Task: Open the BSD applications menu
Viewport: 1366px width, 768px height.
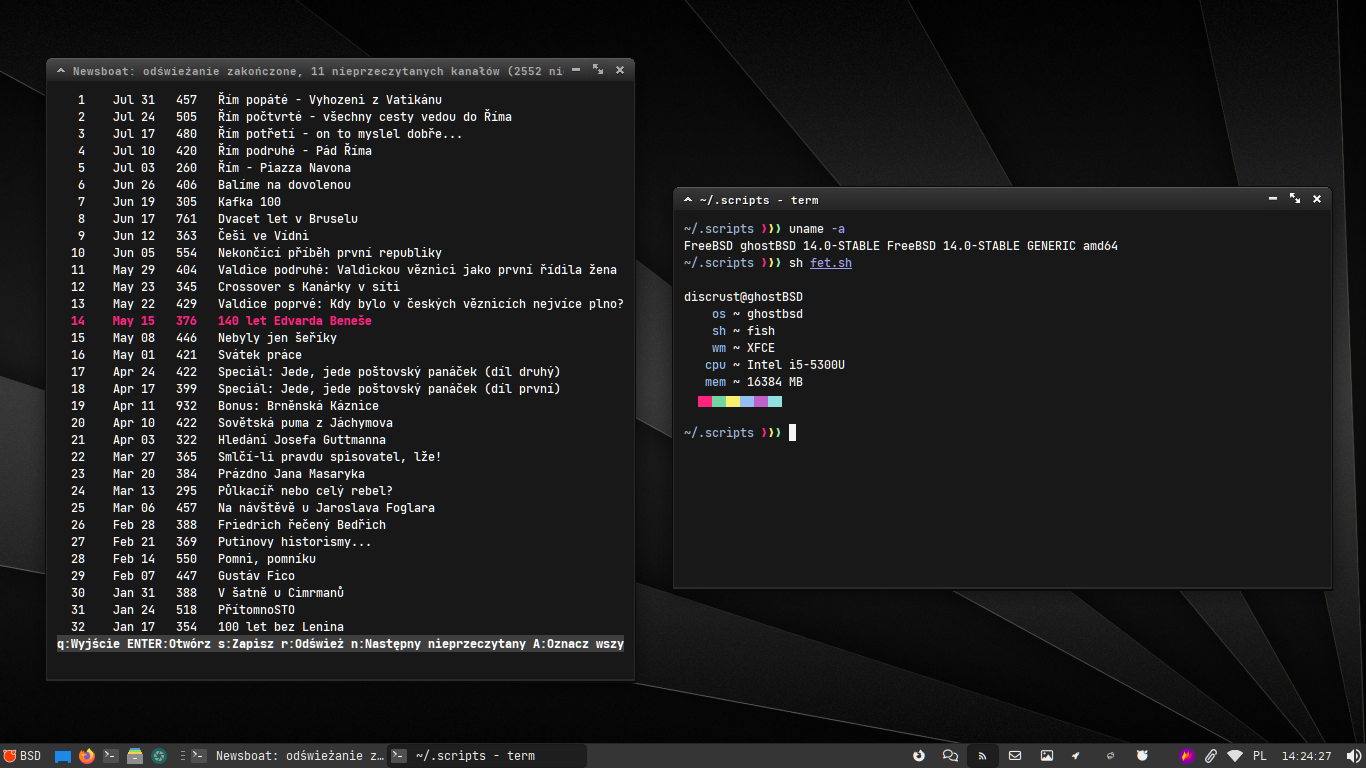Action: point(22,756)
